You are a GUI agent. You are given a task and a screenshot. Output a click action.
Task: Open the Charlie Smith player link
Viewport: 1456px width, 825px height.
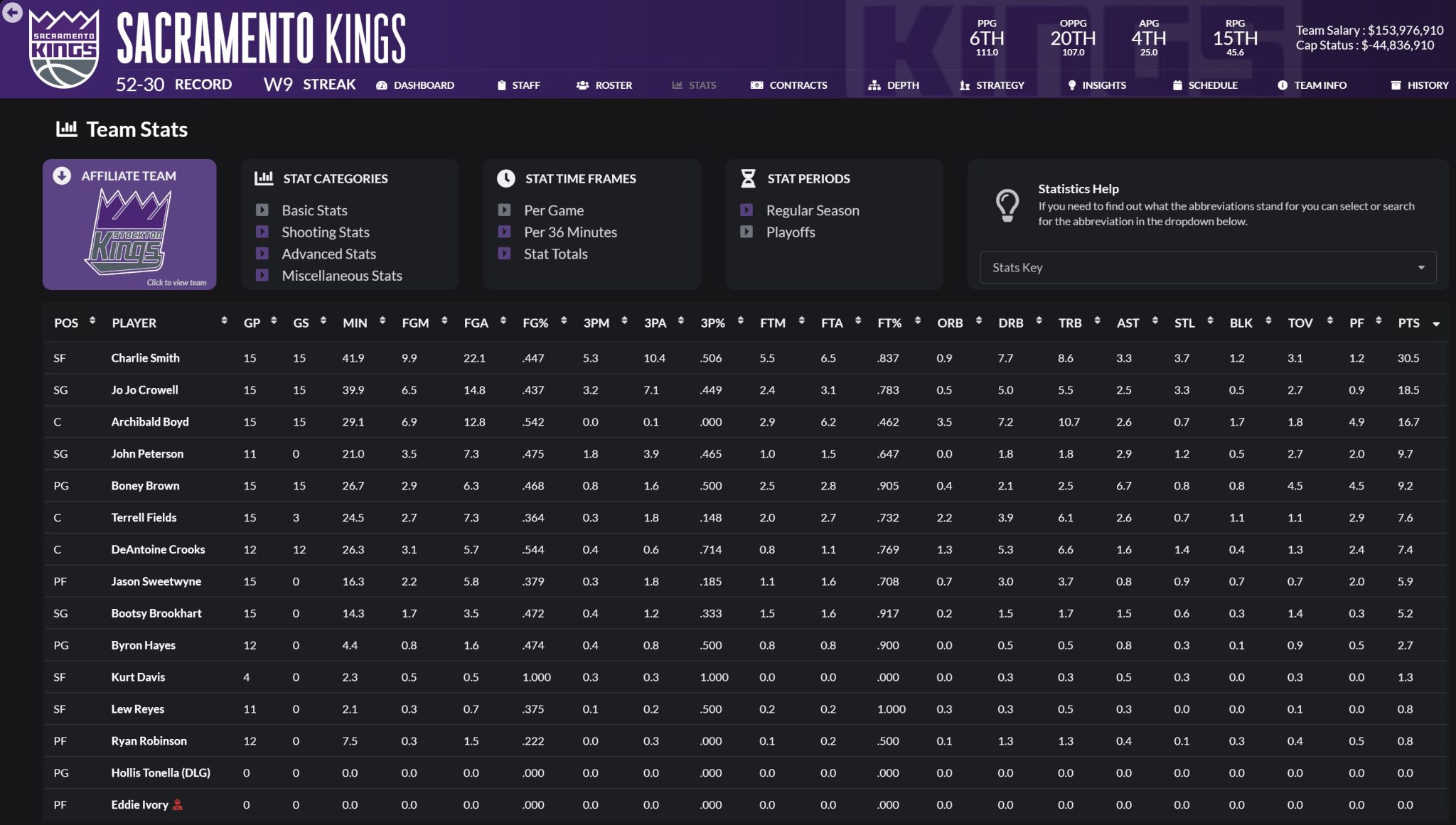click(145, 358)
